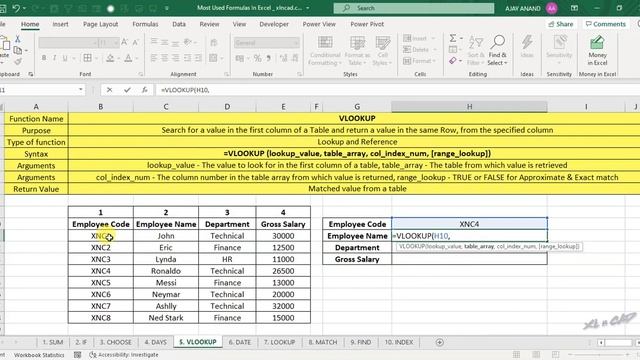Open Conditional Formatting
640x360 pixels.
(325, 50)
